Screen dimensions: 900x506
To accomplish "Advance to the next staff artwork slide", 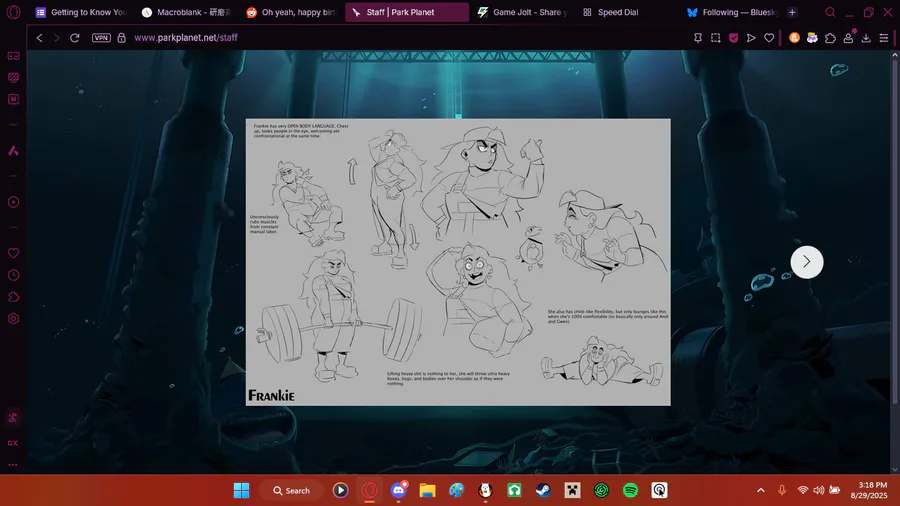I will [x=806, y=262].
